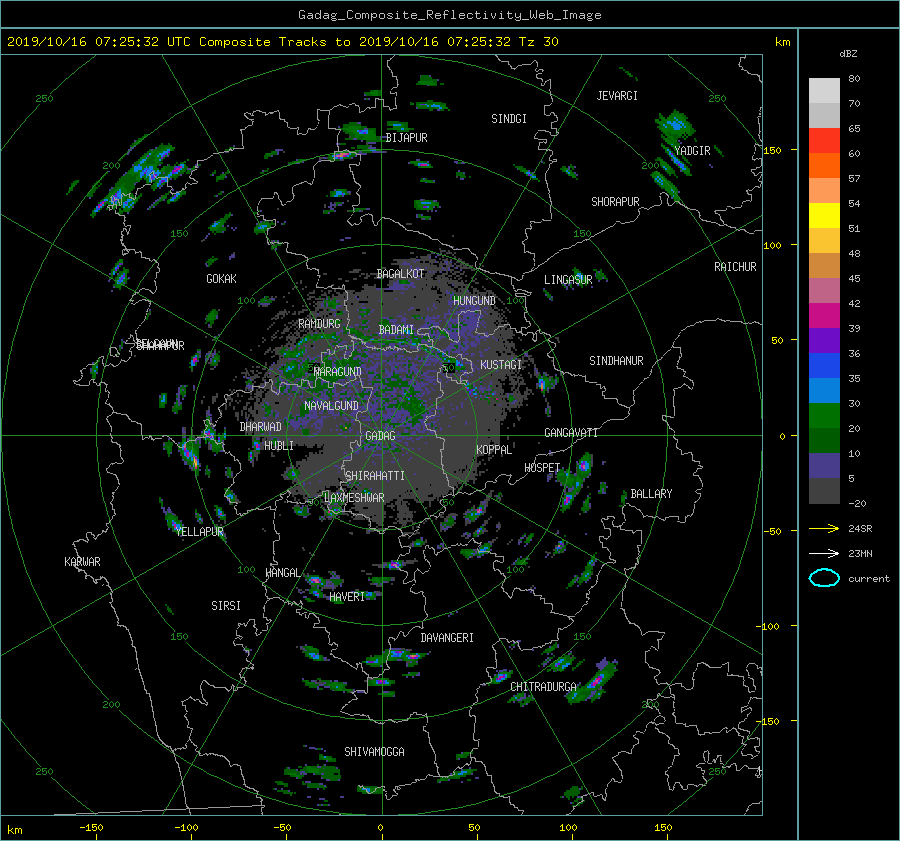Click the LAXMESHWAR city label

354,498
